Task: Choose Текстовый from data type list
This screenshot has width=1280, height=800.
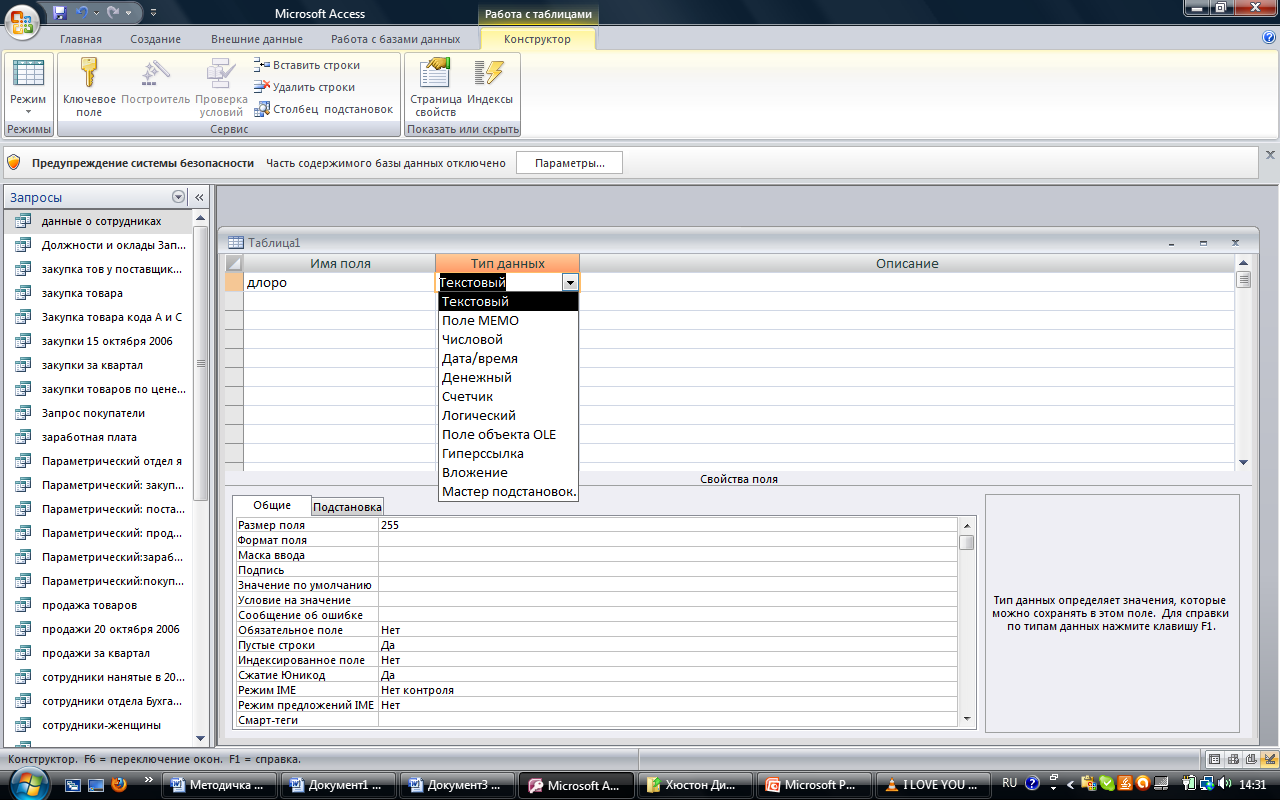Action: click(x=509, y=302)
